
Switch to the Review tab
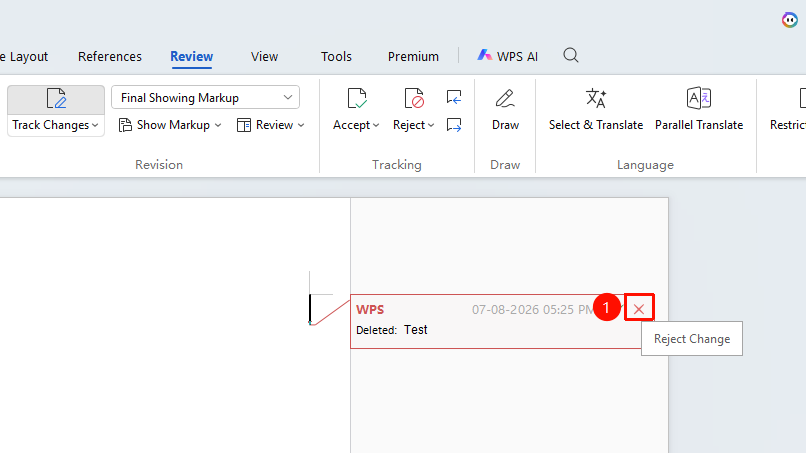coord(192,57)
